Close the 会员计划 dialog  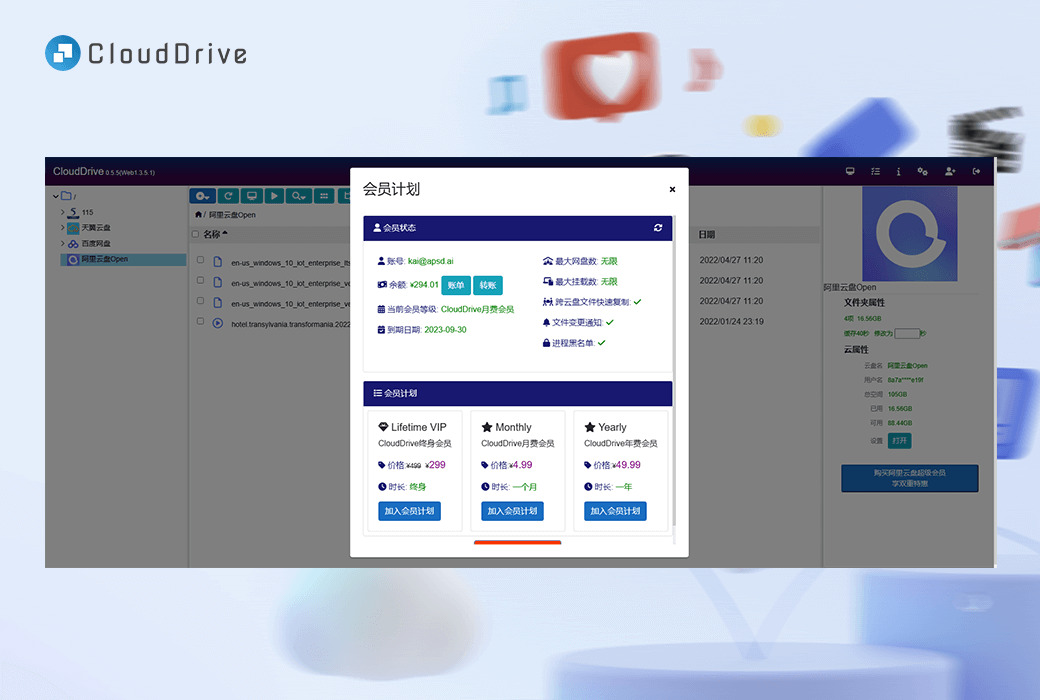point(672,189)
